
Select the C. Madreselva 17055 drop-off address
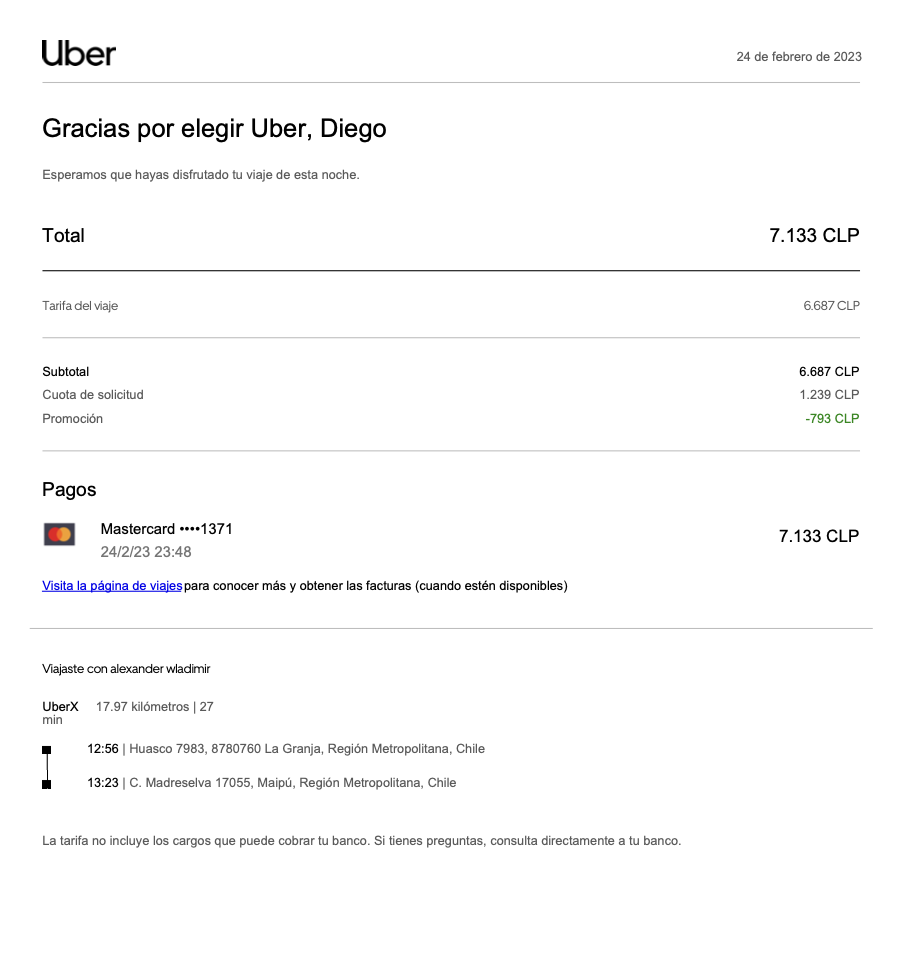292,783
